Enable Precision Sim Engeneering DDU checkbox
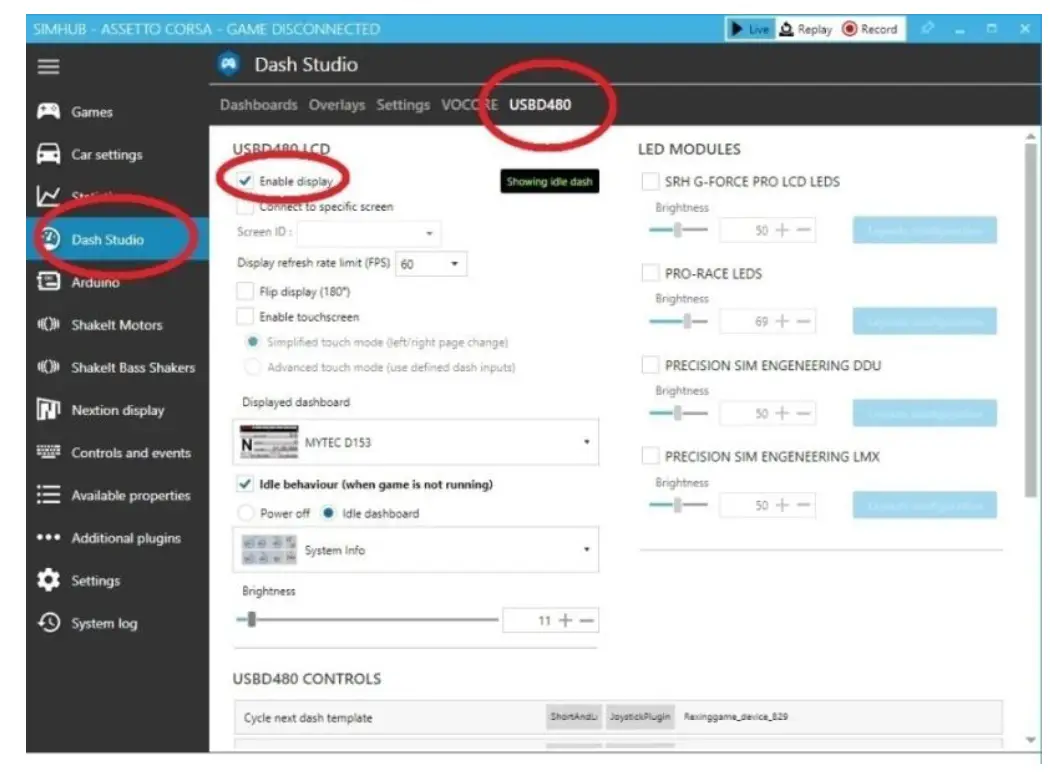Screen dimensions: 1050x783 pyautogui.click(x=650, y=364)
